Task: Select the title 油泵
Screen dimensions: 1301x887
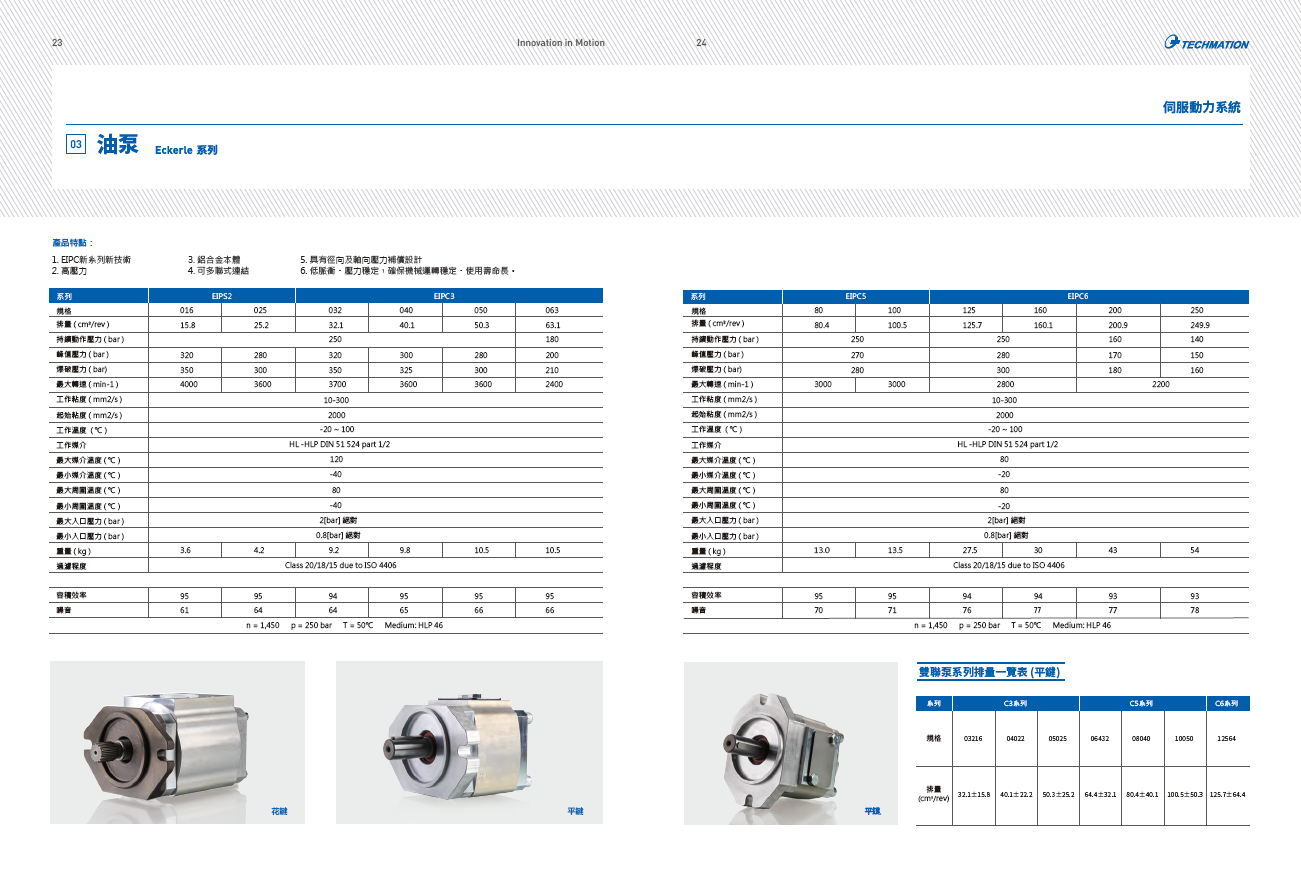Action: coord(117,145)
